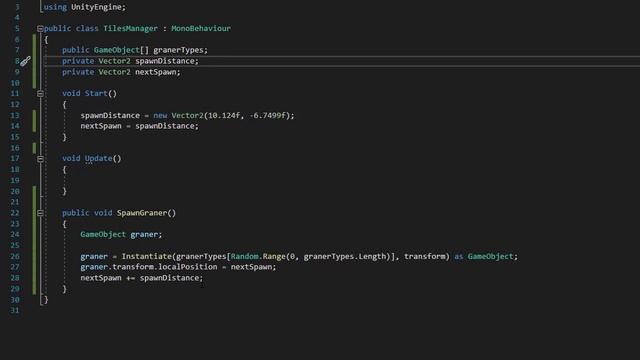Viewport: 640px width, 360px height.
Task: Click line number 13 in the gutter
Action: point(15,115)
